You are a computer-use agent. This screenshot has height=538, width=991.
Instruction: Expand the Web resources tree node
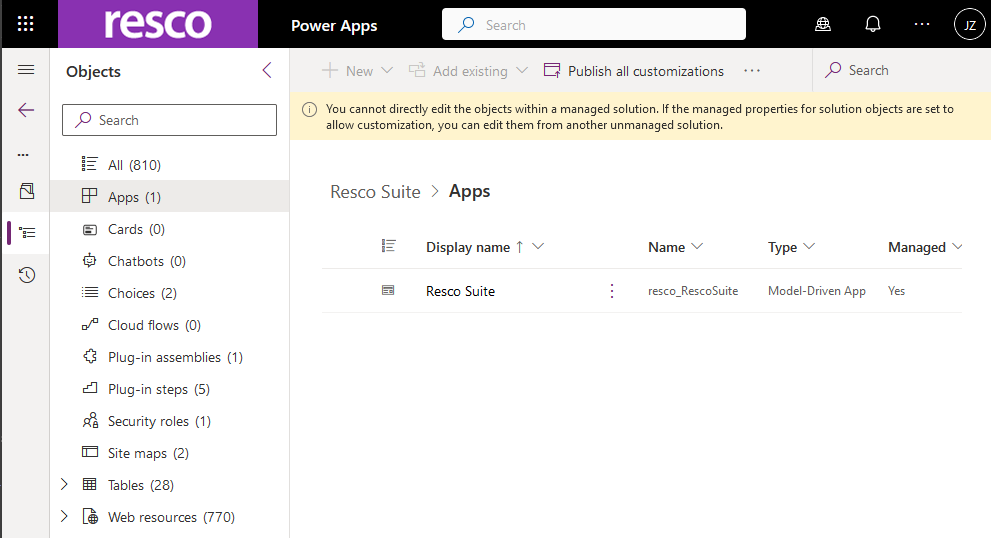coord(65,517)
